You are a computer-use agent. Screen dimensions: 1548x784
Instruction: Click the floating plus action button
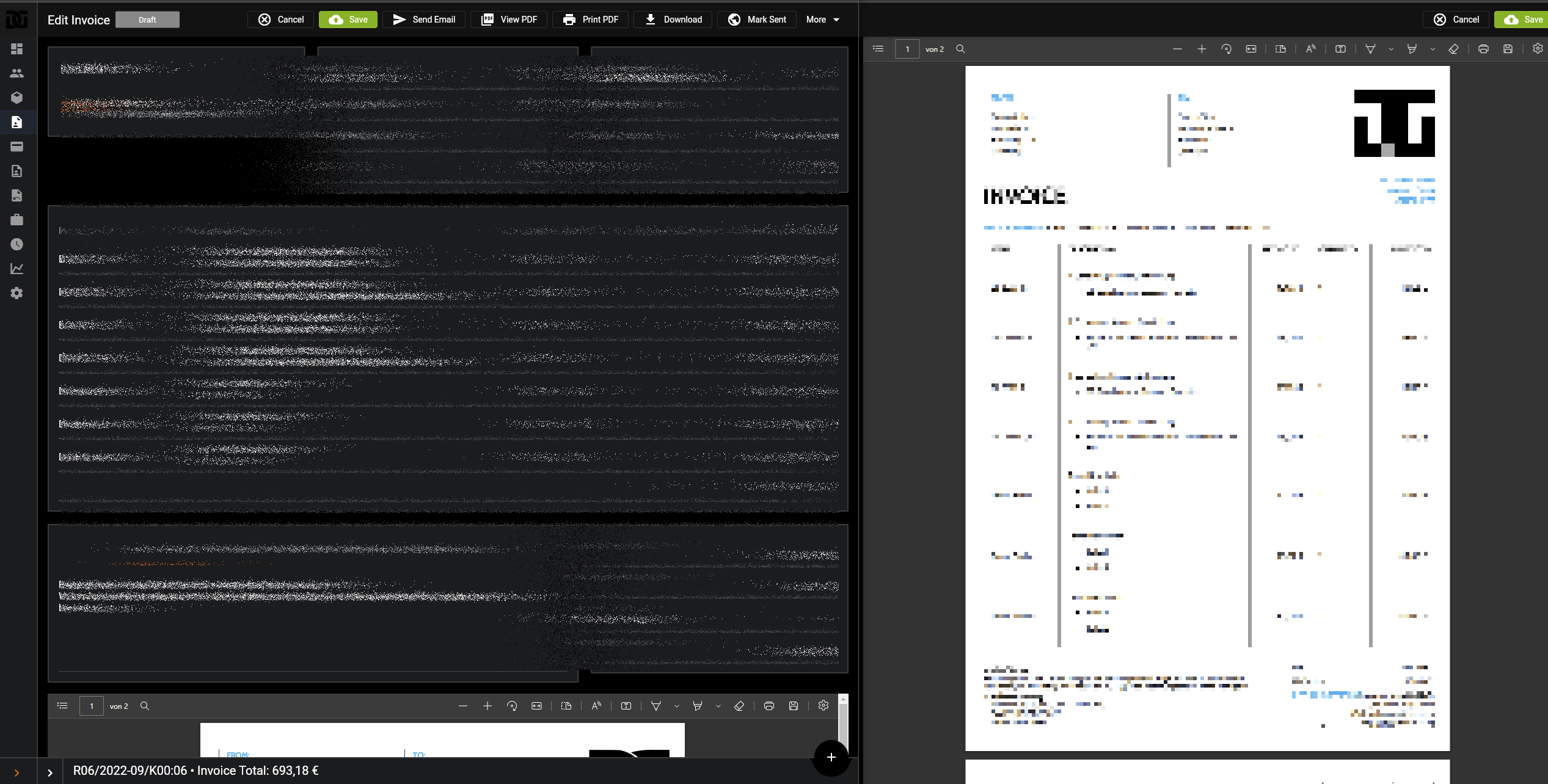click(831, 757)
